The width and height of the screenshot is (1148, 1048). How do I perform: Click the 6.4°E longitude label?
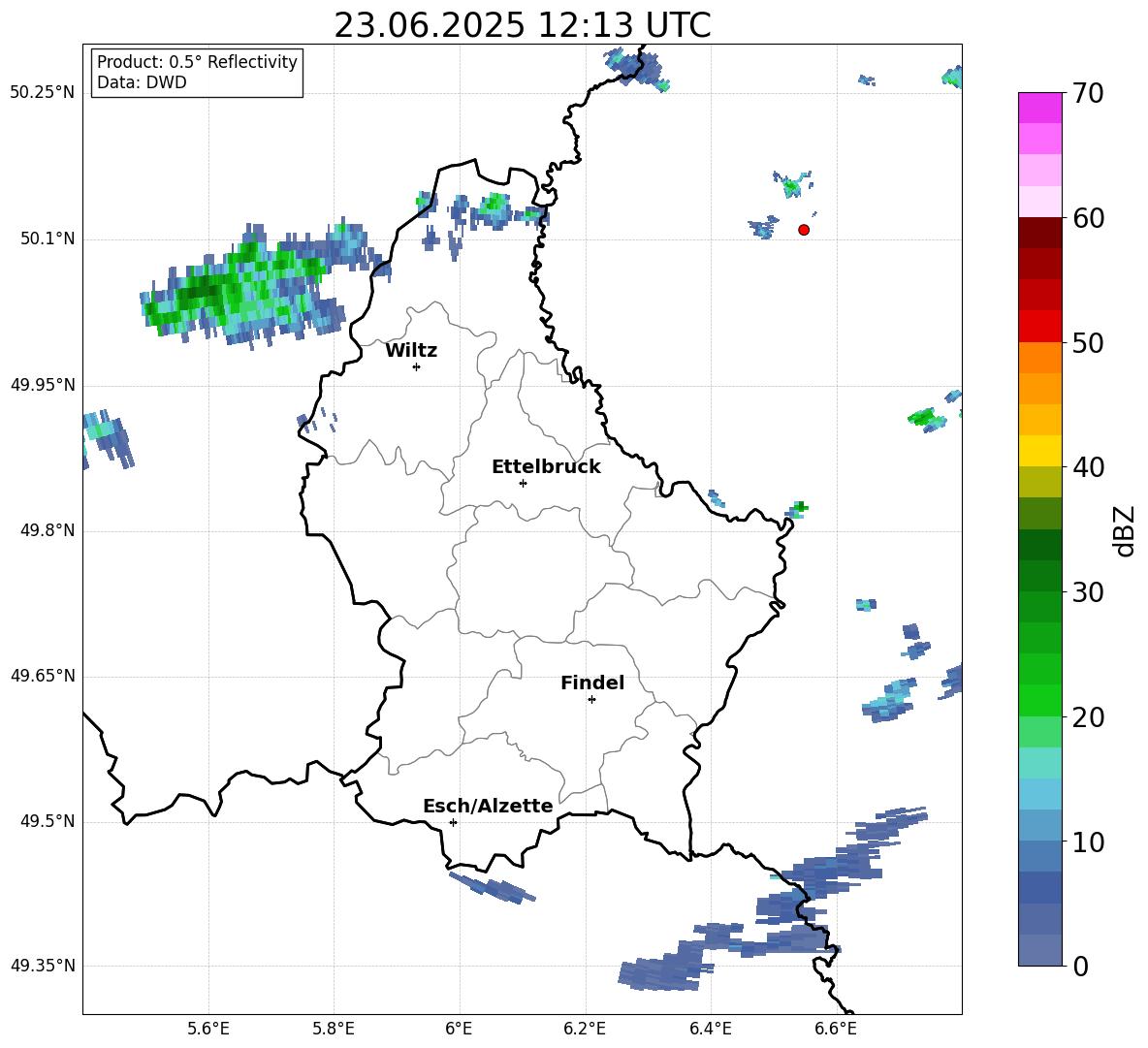point(710,1029)
